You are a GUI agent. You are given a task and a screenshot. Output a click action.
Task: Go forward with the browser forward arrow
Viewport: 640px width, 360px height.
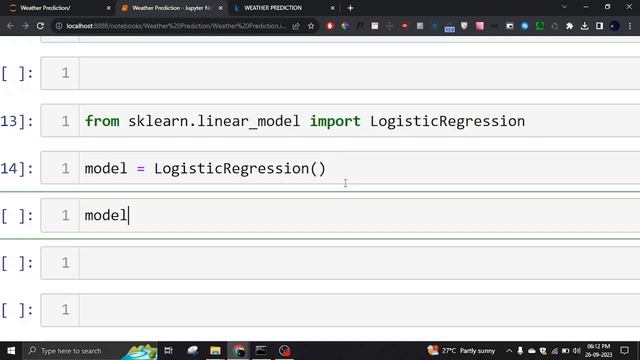25,26
